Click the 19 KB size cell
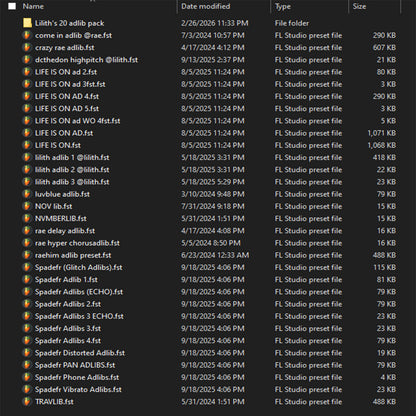This screenshot has width=416, height=416. [x=386, y=353]
